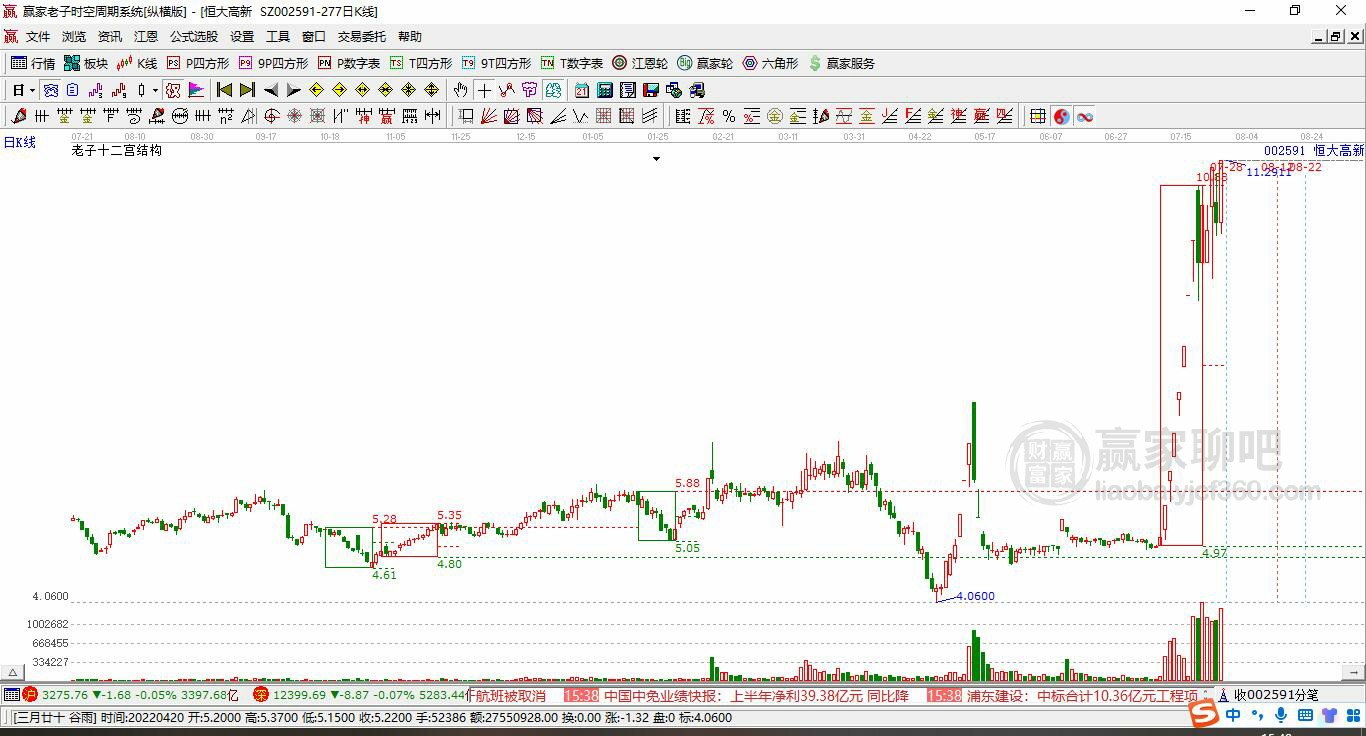Expand the candlestick style dropdown arrow
This screenshot has width=1366, height=736.
pyautogui.click(x=155, y=90)
